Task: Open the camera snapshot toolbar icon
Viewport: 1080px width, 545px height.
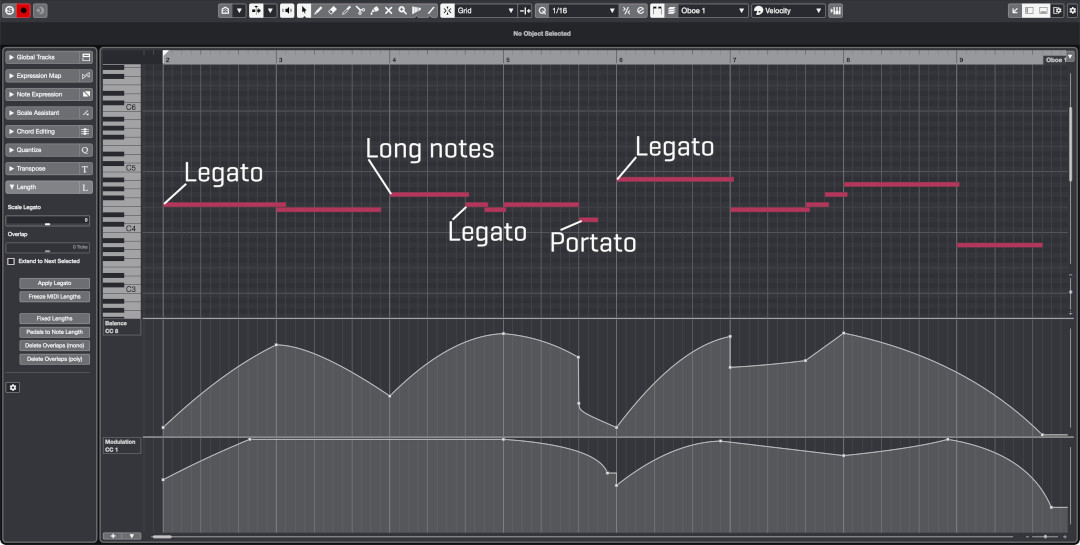Action: click(225, 11)
